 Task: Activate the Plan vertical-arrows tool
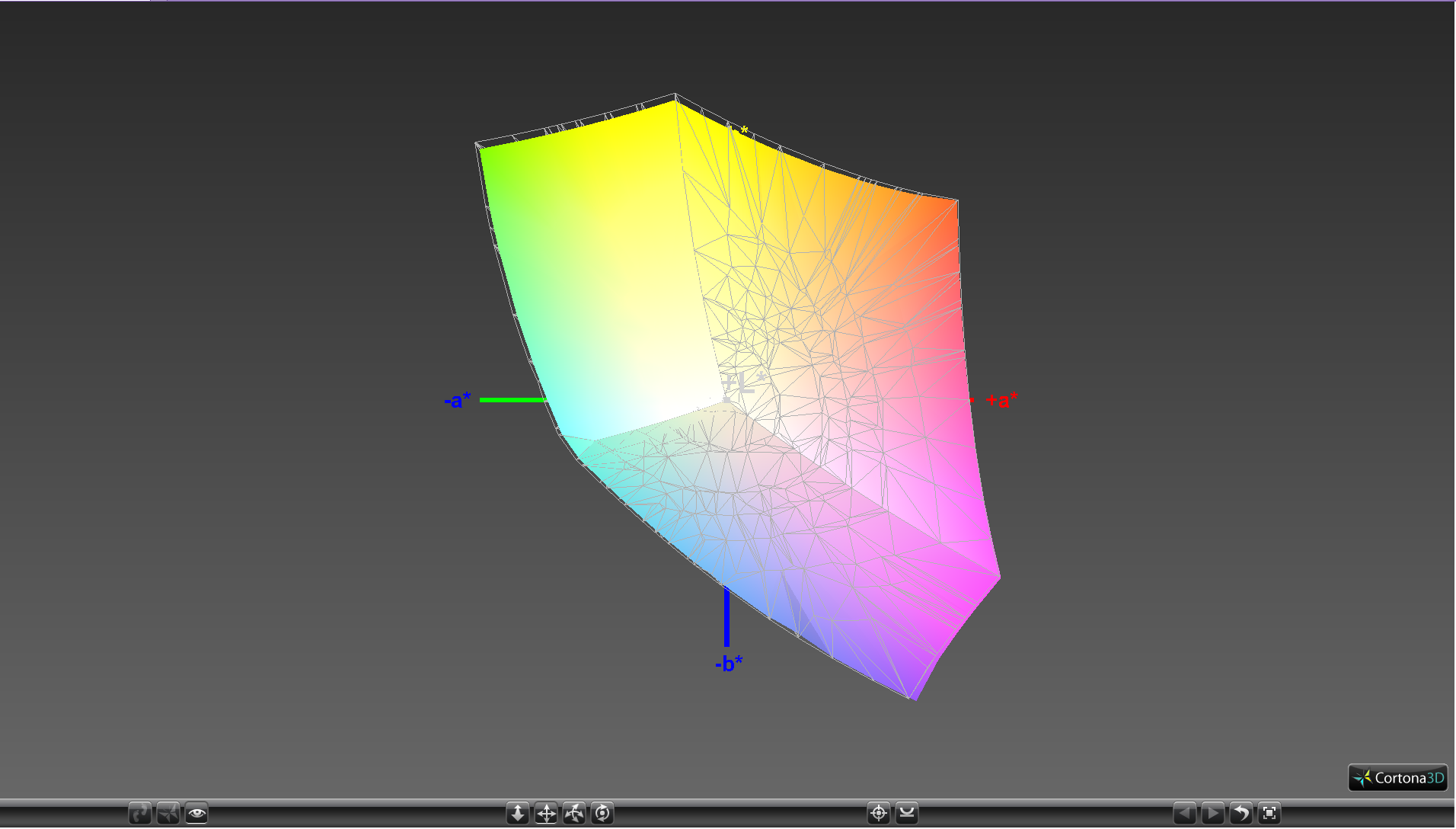click(518, 814)
